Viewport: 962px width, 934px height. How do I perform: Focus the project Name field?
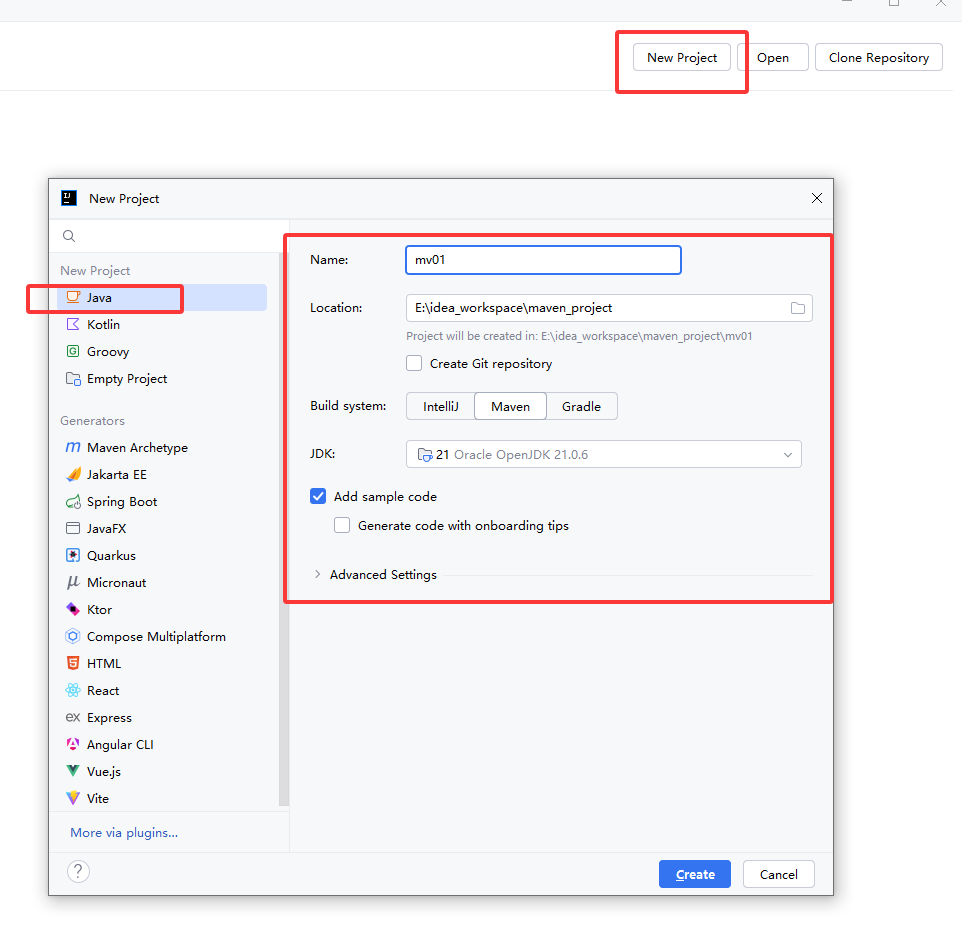[543, 260]
